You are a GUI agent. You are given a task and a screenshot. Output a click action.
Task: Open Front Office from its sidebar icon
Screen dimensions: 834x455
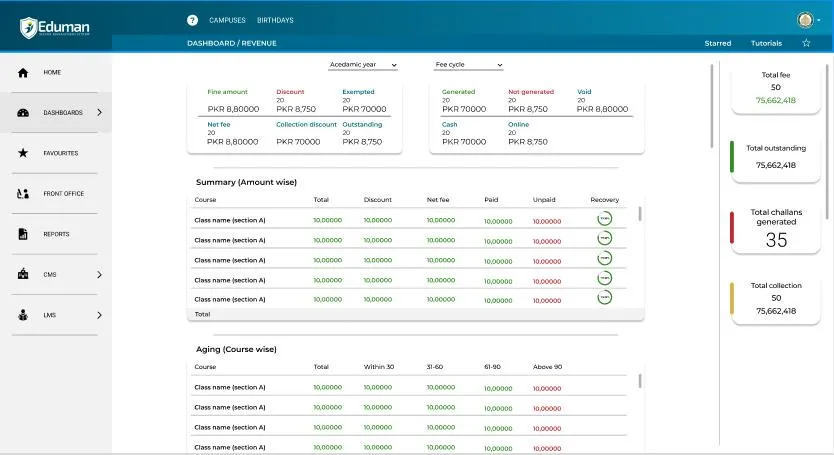pos(22,194)
